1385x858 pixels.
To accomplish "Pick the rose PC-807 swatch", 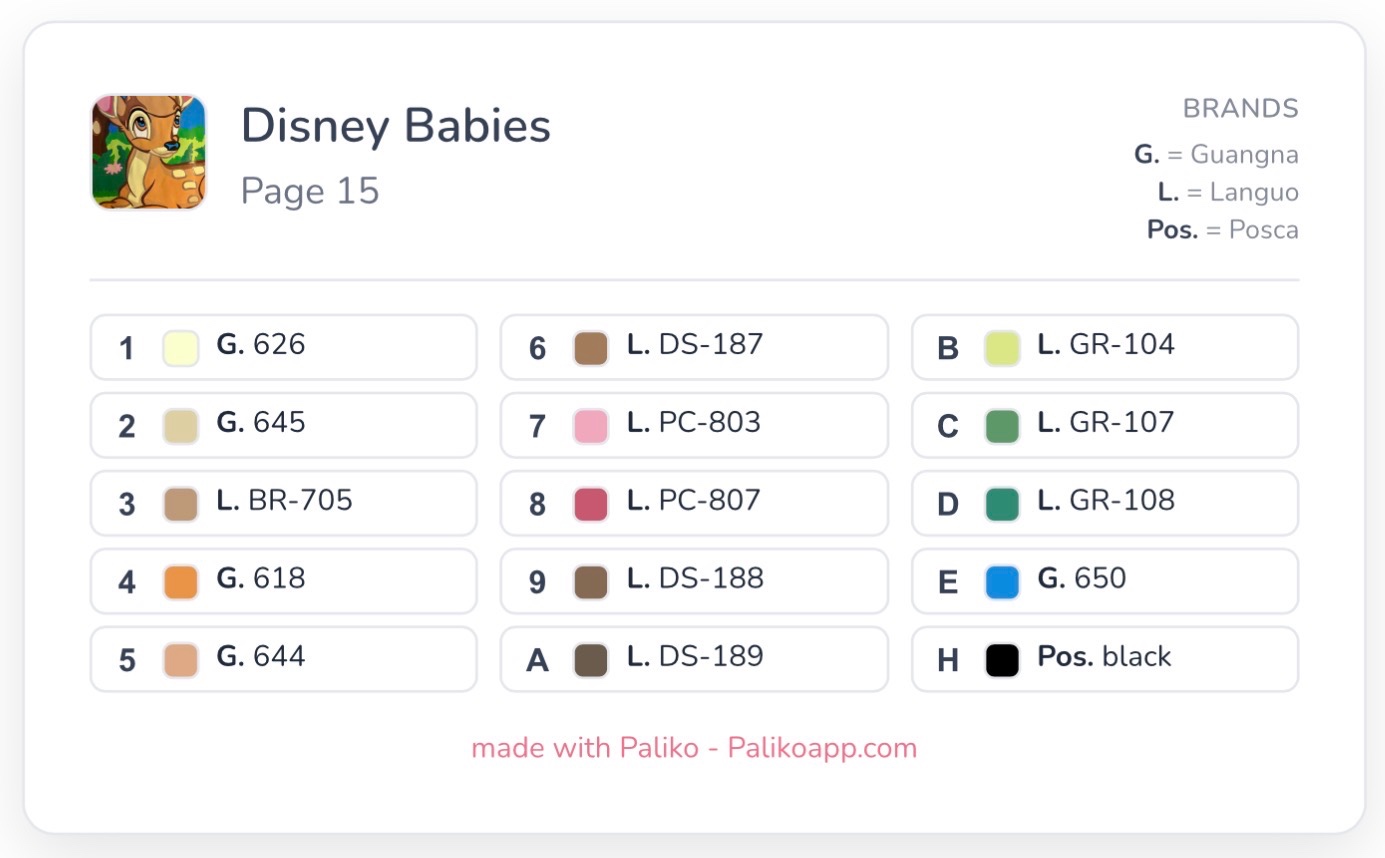I will coord(591,504).
